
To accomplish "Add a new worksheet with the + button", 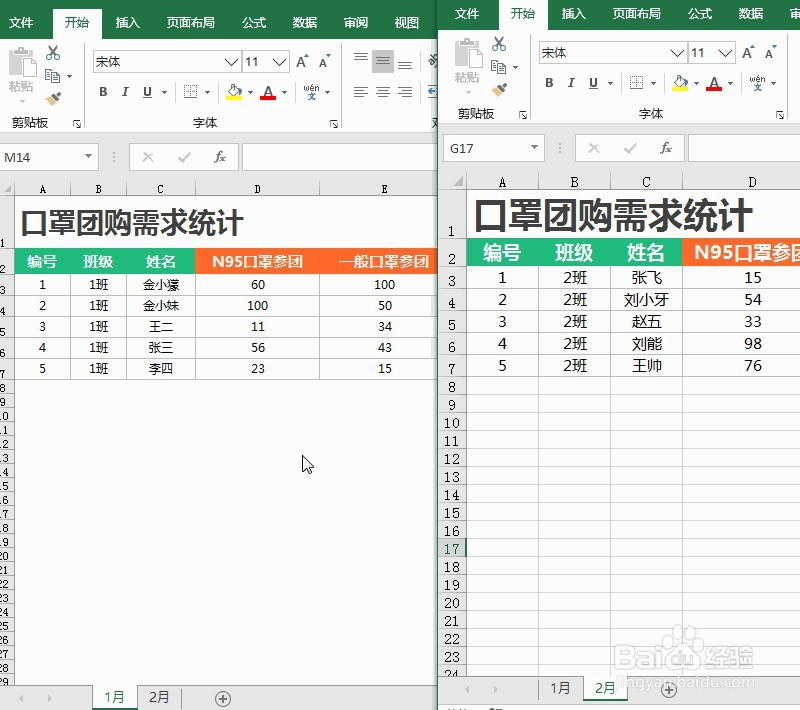I will point(668,689).
